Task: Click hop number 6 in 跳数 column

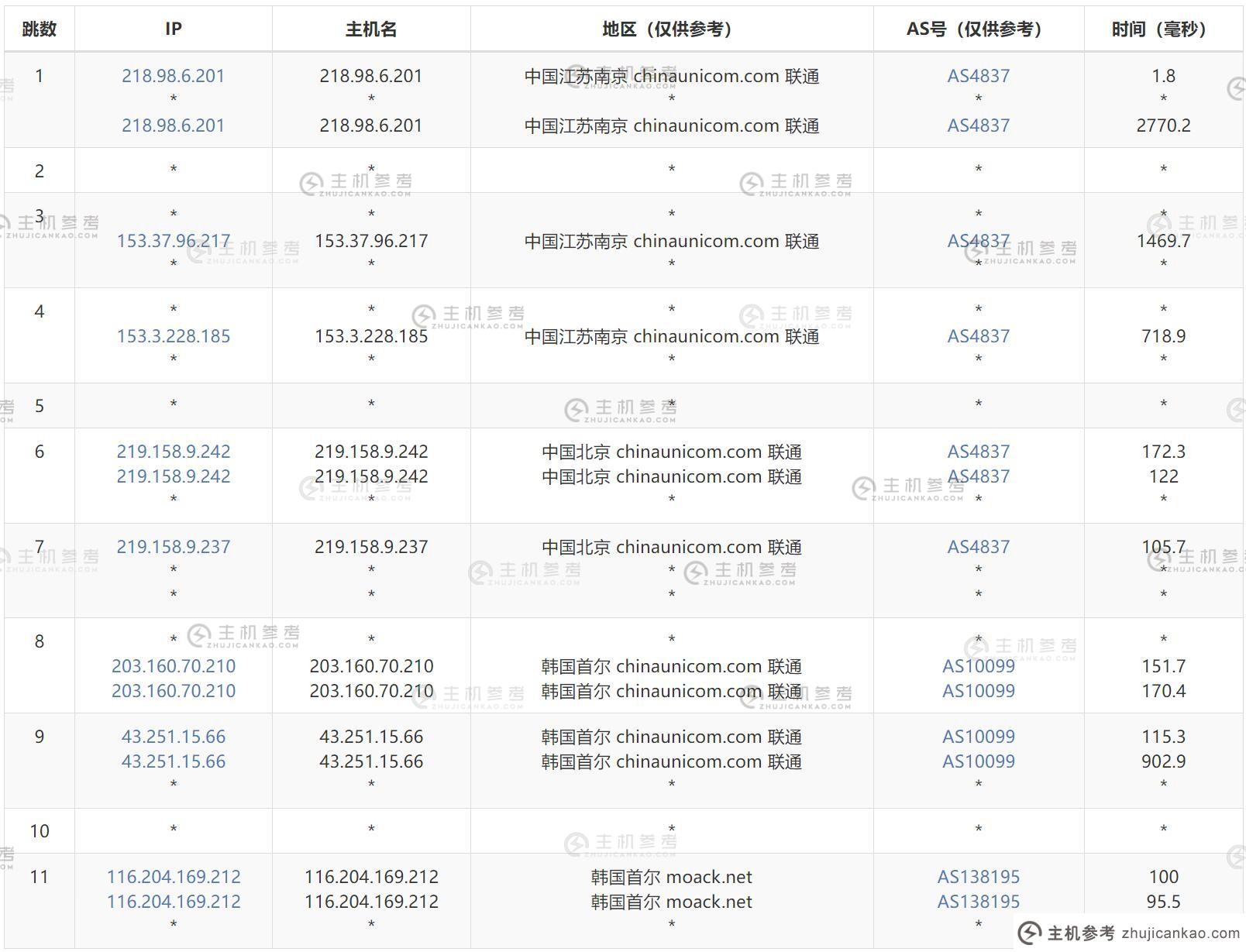Action: pos(40,452)
